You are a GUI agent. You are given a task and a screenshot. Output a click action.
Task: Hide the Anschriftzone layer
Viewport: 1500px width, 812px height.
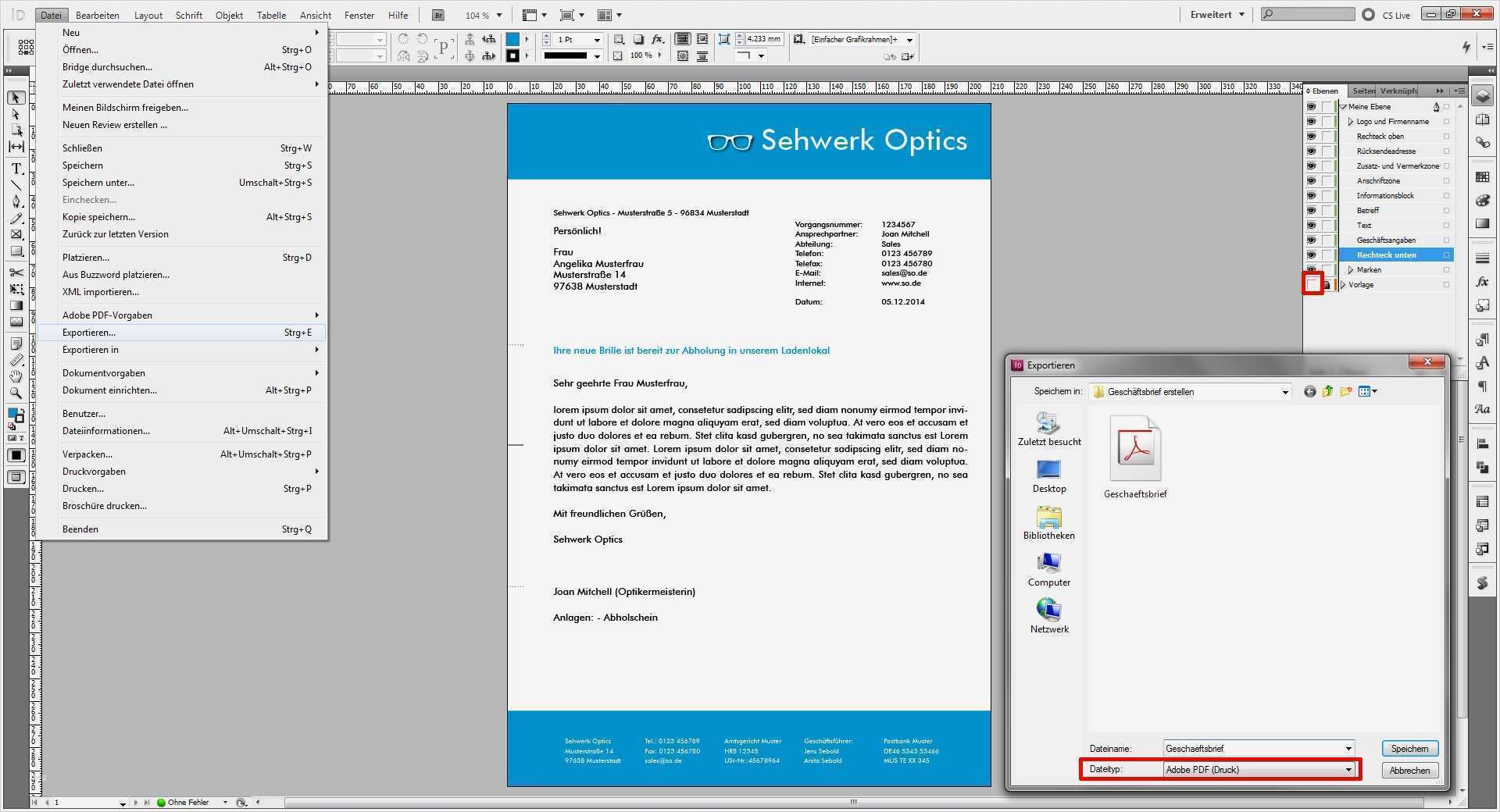(x=1311, y=180)
